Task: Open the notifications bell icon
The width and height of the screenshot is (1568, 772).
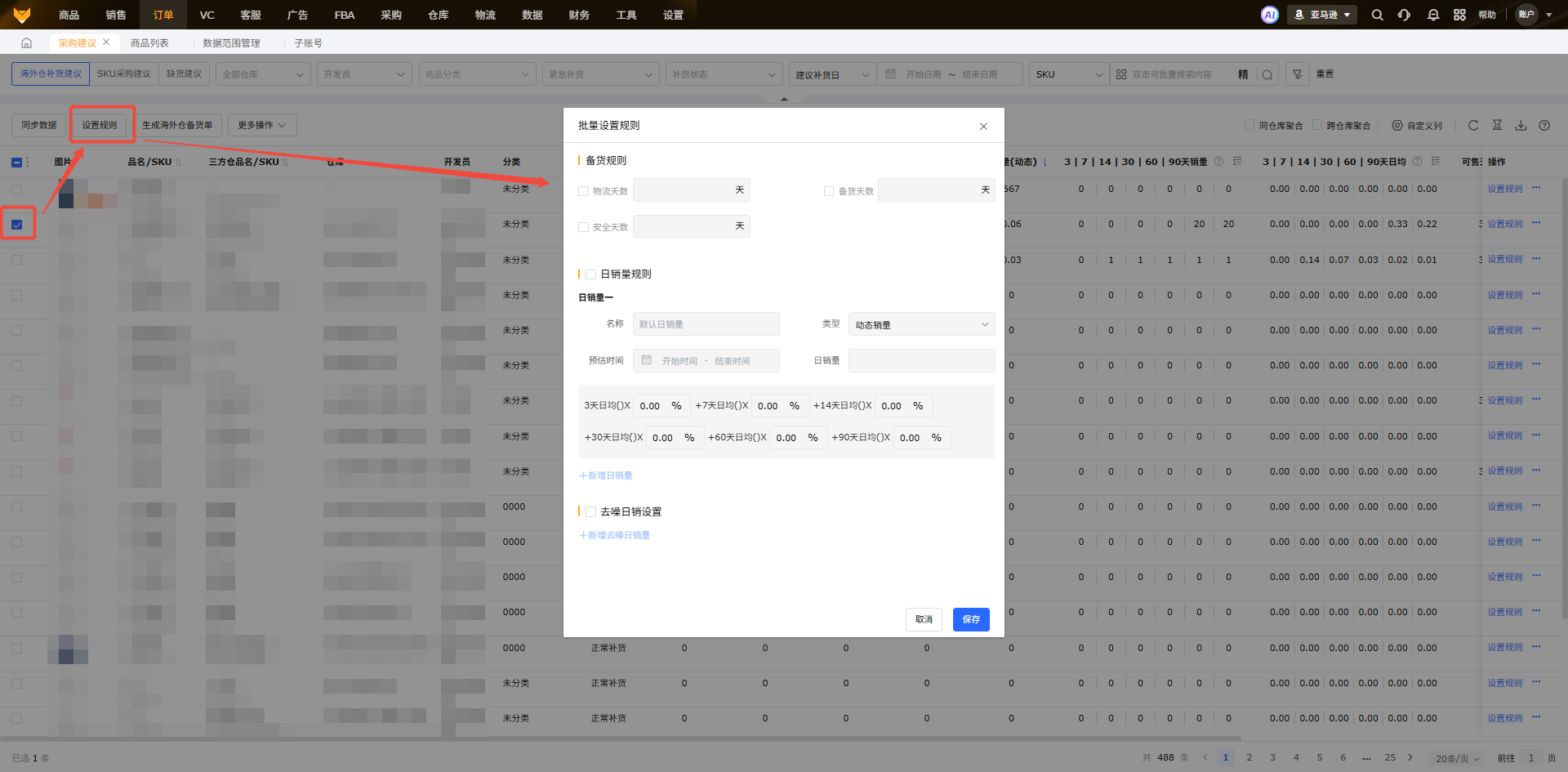Action: (x=1432, y=15)
